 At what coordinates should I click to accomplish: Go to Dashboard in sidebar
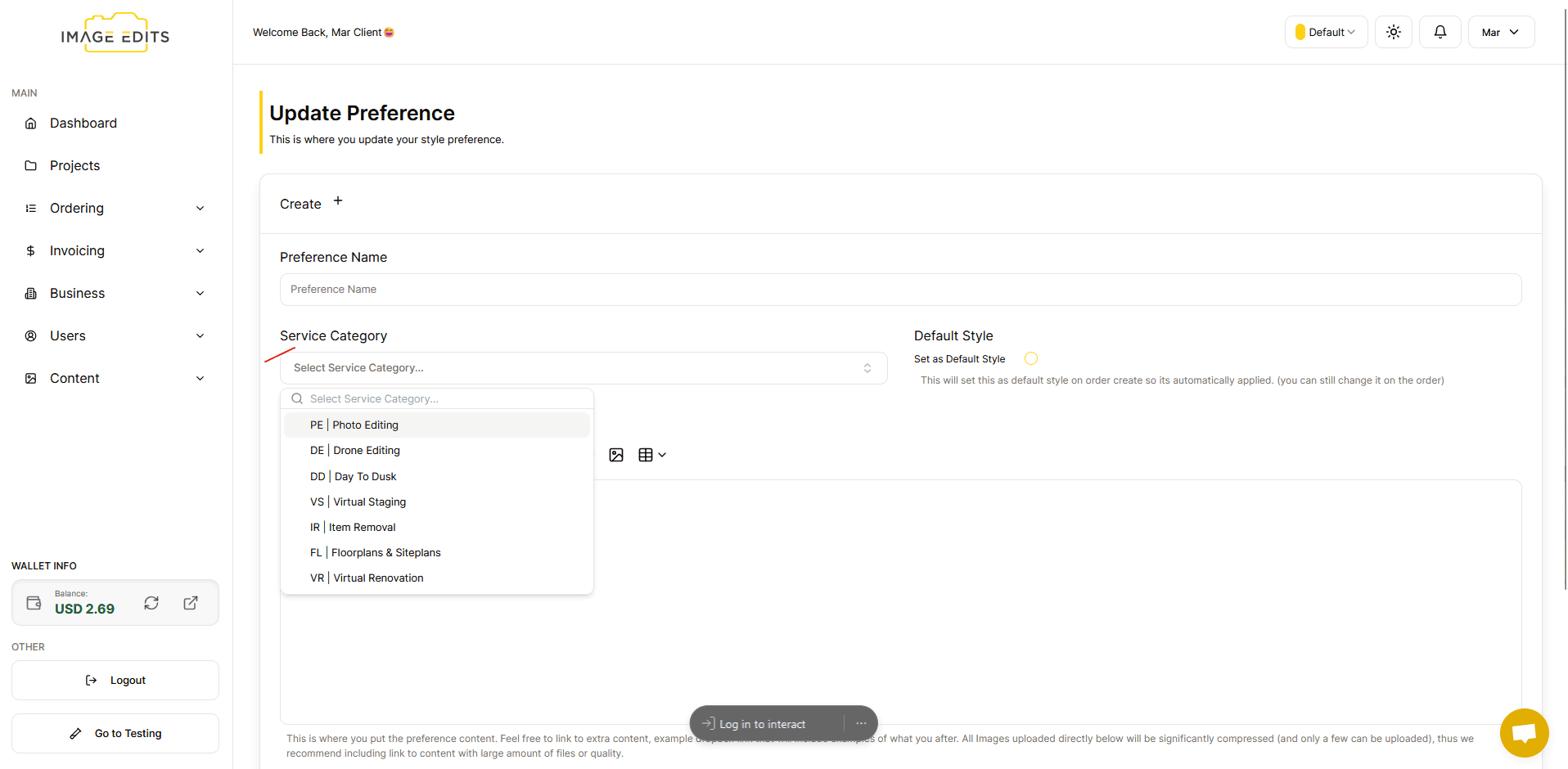tap(83, 123)
